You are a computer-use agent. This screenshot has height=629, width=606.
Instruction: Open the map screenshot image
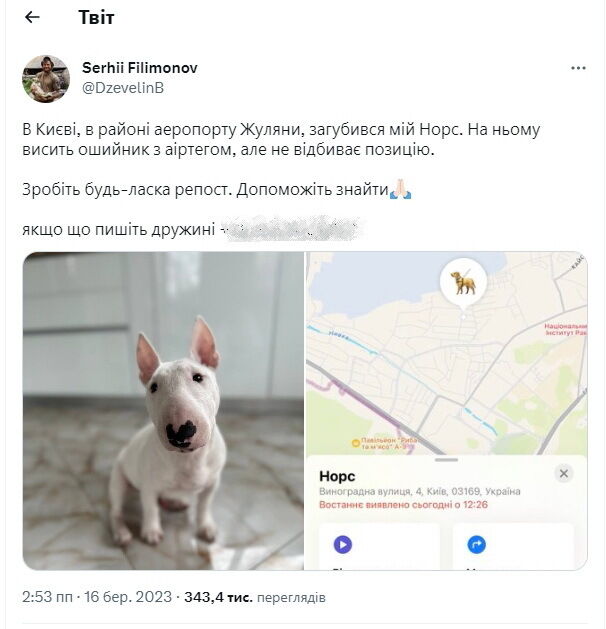click(x=446, y=410)
